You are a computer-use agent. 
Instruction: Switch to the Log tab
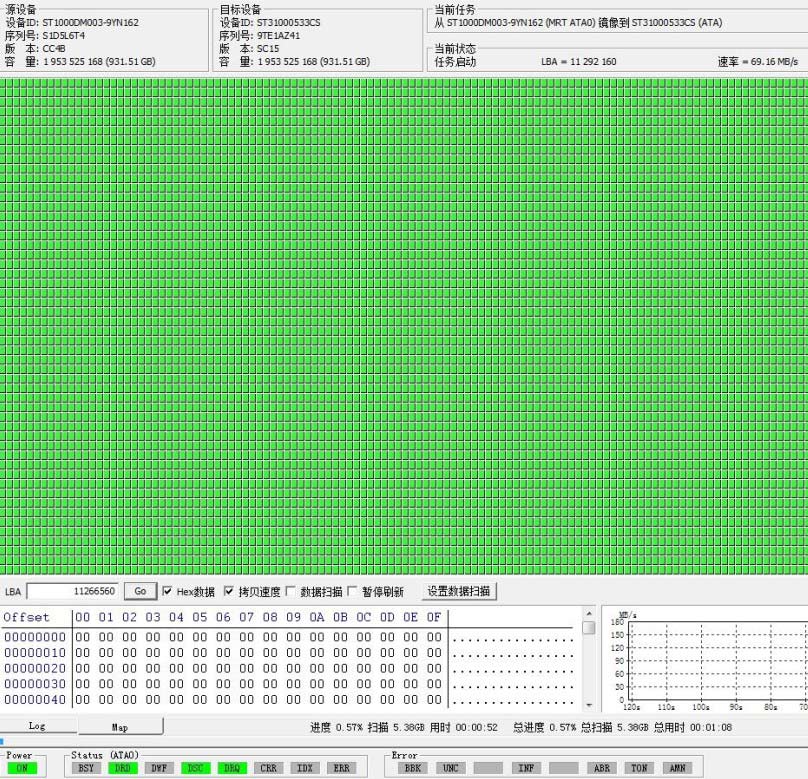pyautogui.click(x=38, y=724)
